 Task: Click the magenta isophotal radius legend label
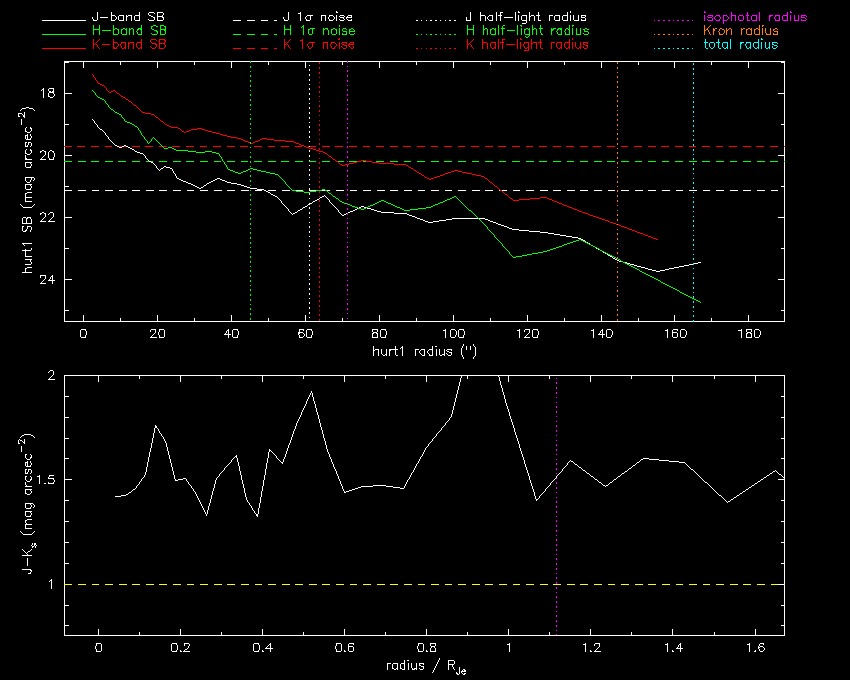click(754, 18)
